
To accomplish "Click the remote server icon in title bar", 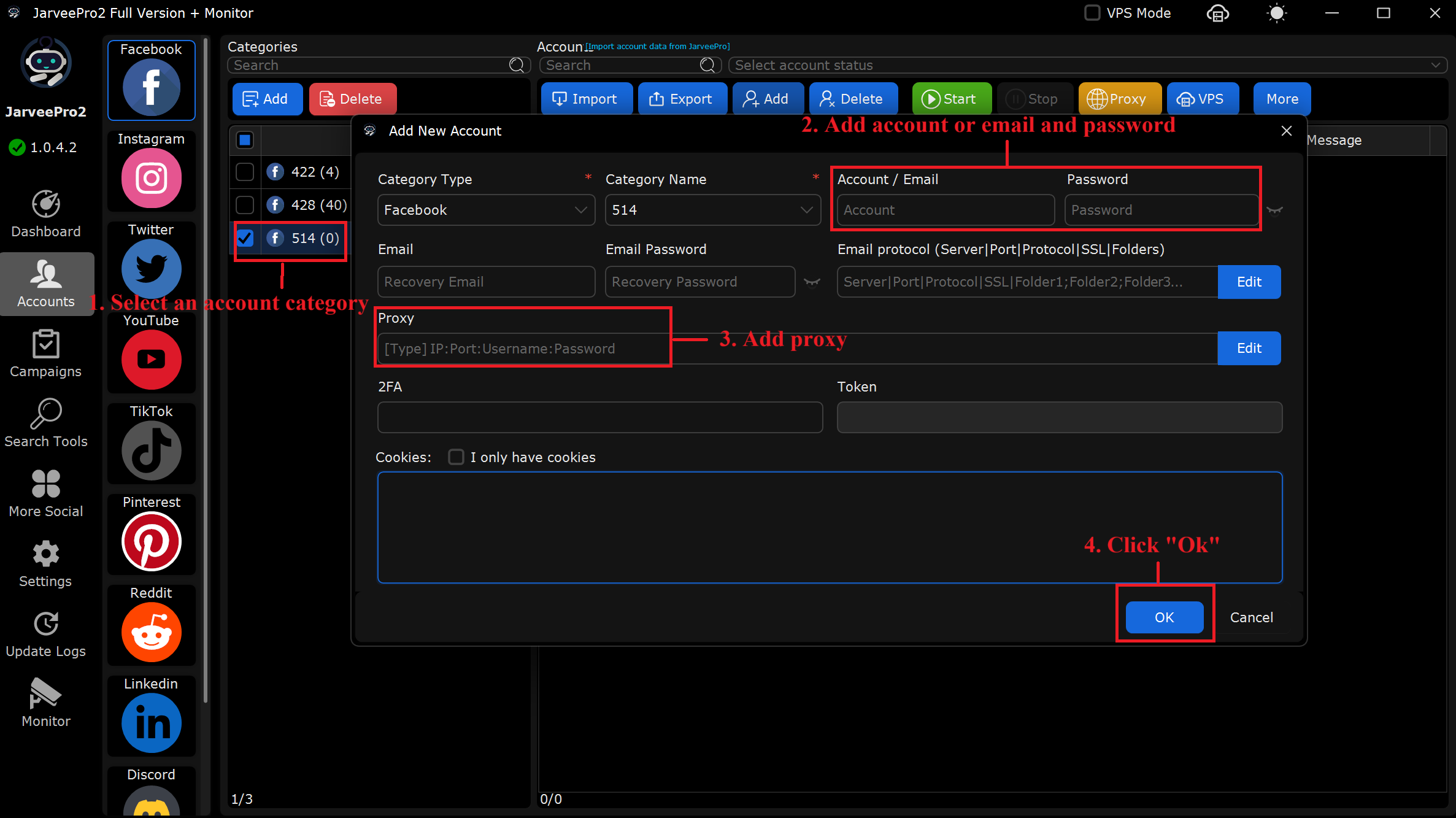I will 1217,13.
